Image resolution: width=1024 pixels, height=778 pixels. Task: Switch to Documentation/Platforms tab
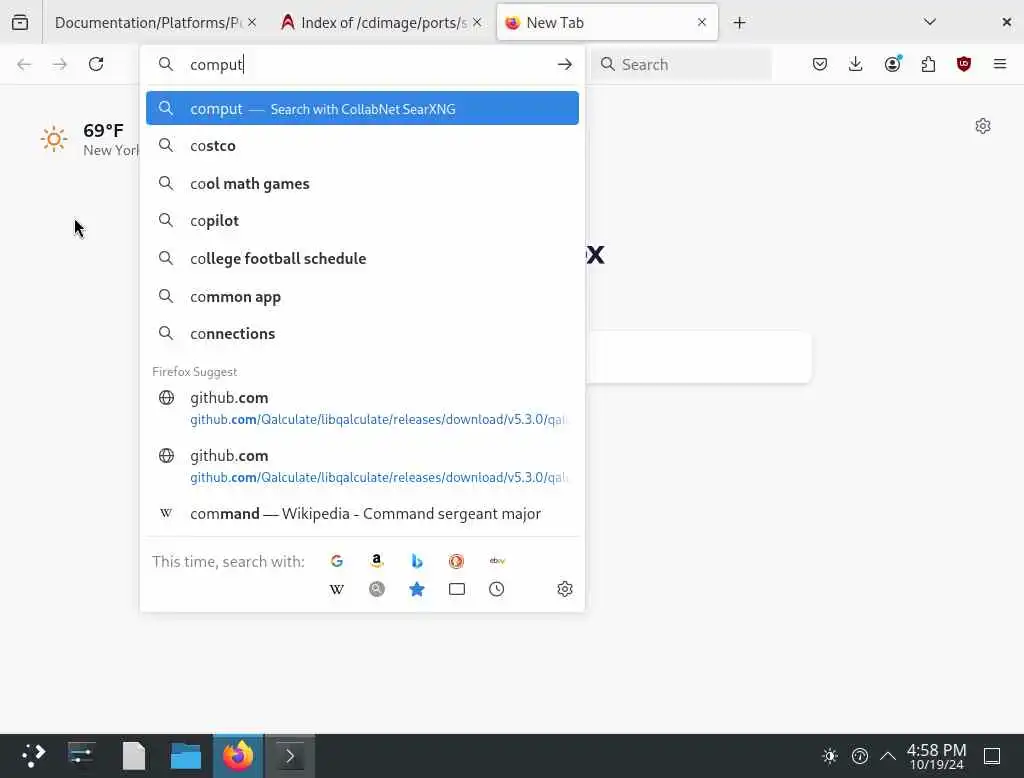point(148,23)
